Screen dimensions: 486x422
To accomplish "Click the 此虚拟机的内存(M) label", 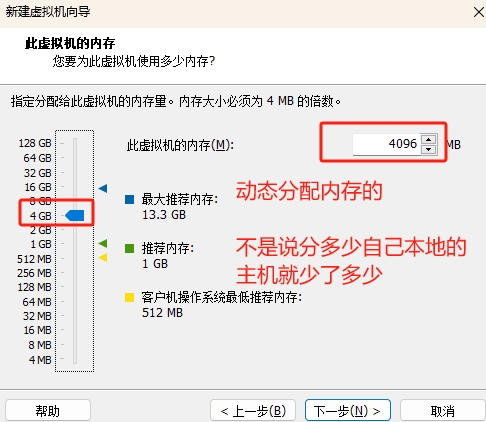I will pos(180,145).
